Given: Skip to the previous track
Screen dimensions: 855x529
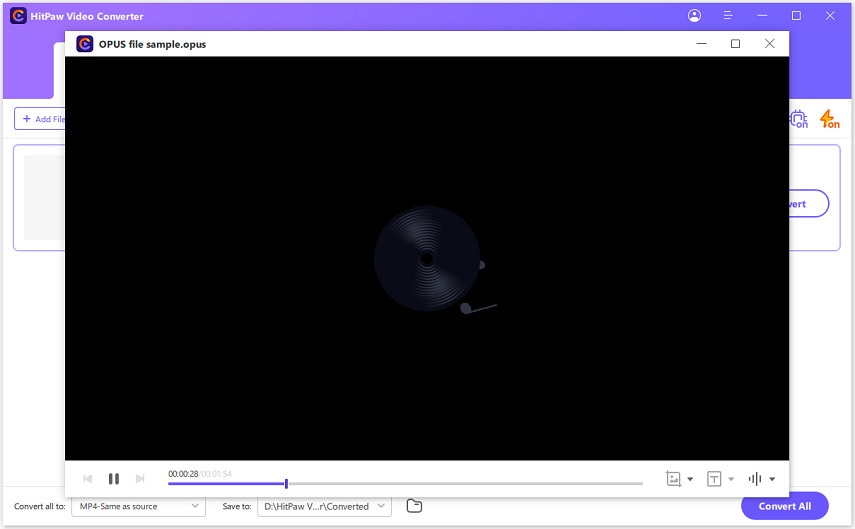Looking at the screenshot, I should click(x=88, y=479).
